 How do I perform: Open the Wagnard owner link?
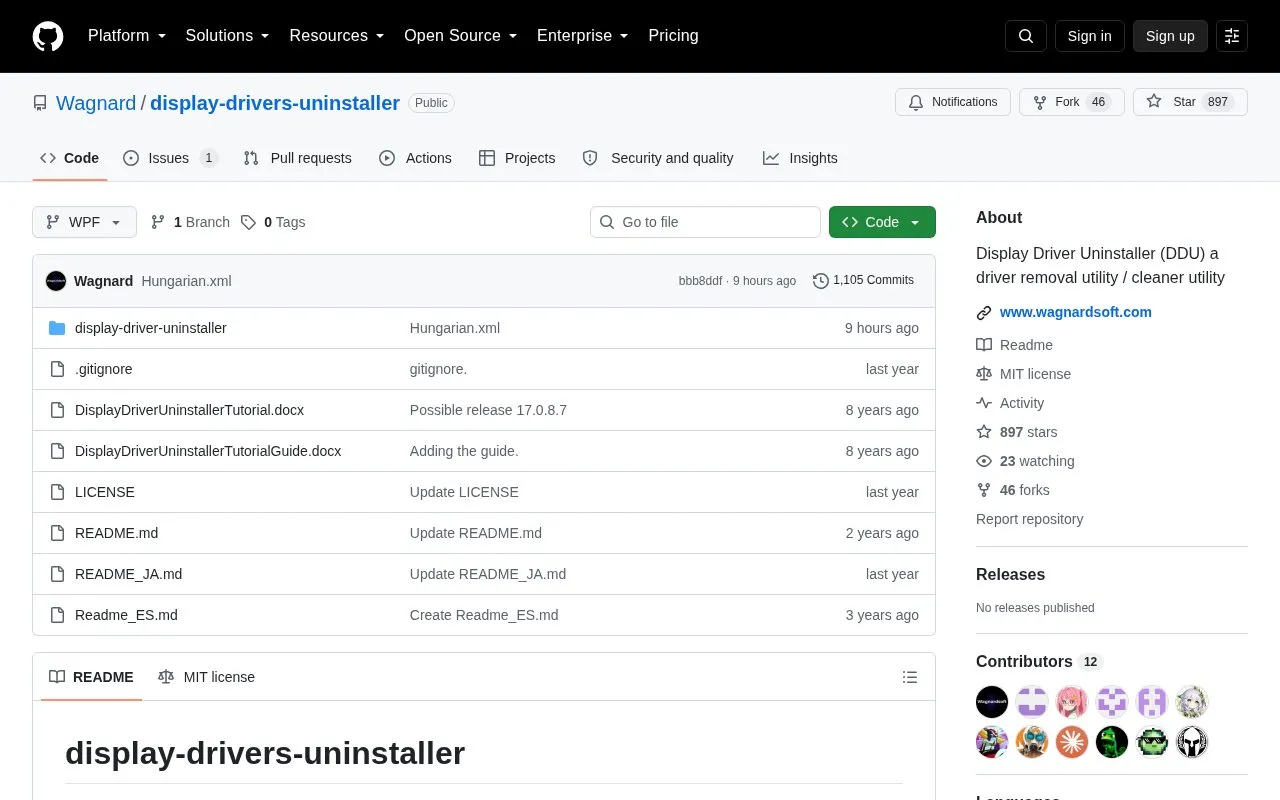pyautogui.click(x=96, y=103)
